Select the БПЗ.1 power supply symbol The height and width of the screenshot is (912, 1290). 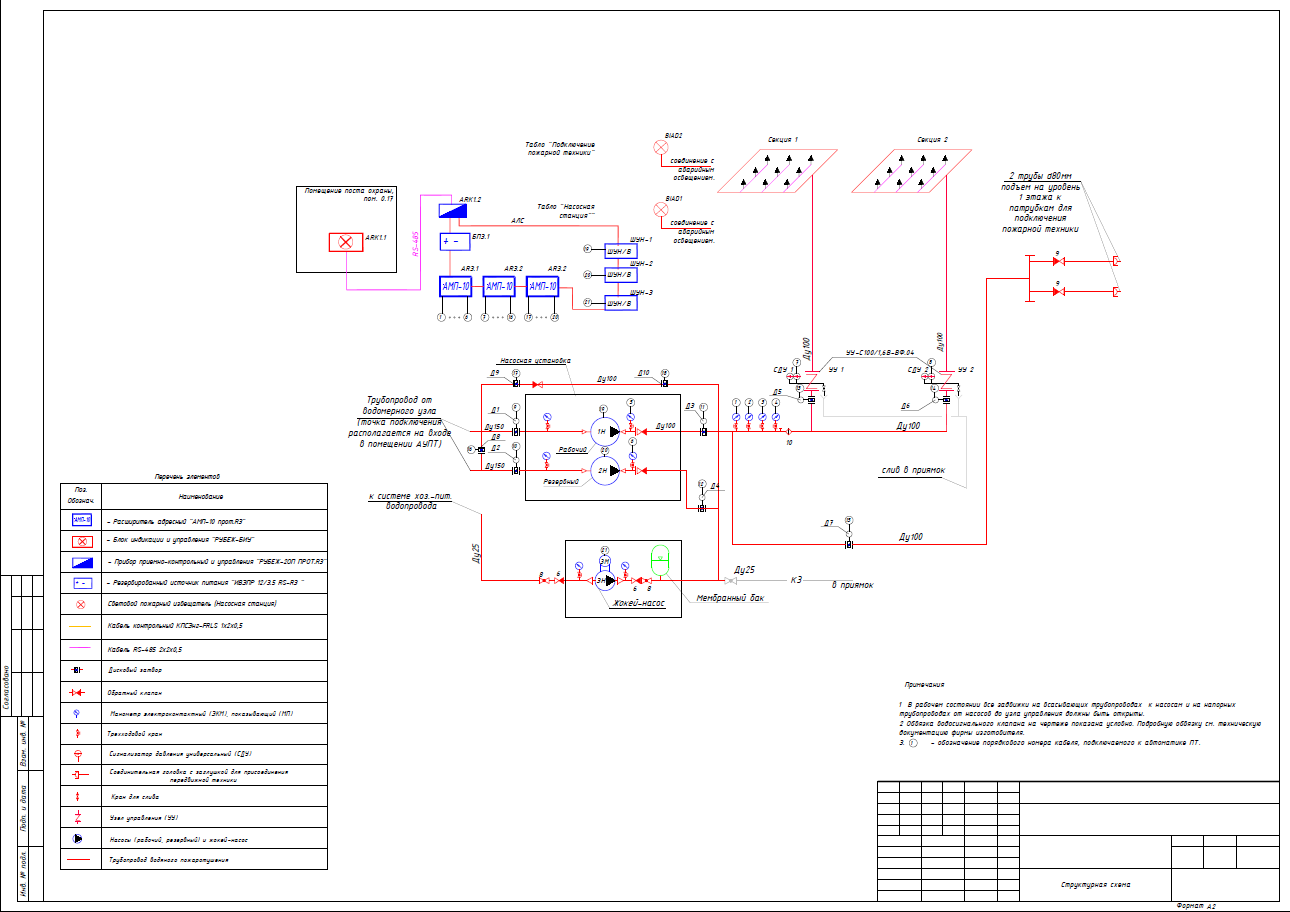pyautogui.click(x=454, y=241)
